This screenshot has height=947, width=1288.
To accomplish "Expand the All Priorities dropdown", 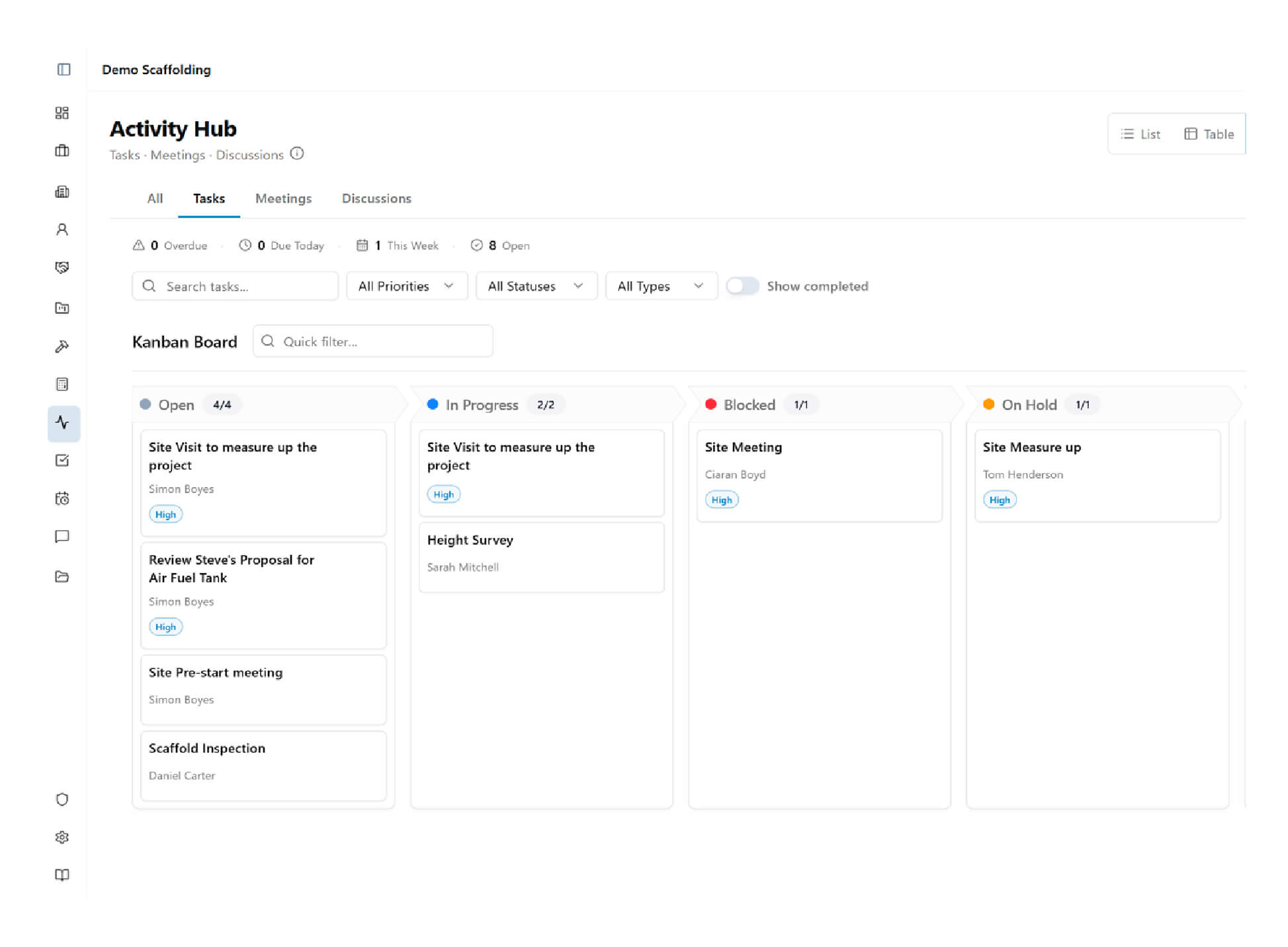I will tap(406, 286).
